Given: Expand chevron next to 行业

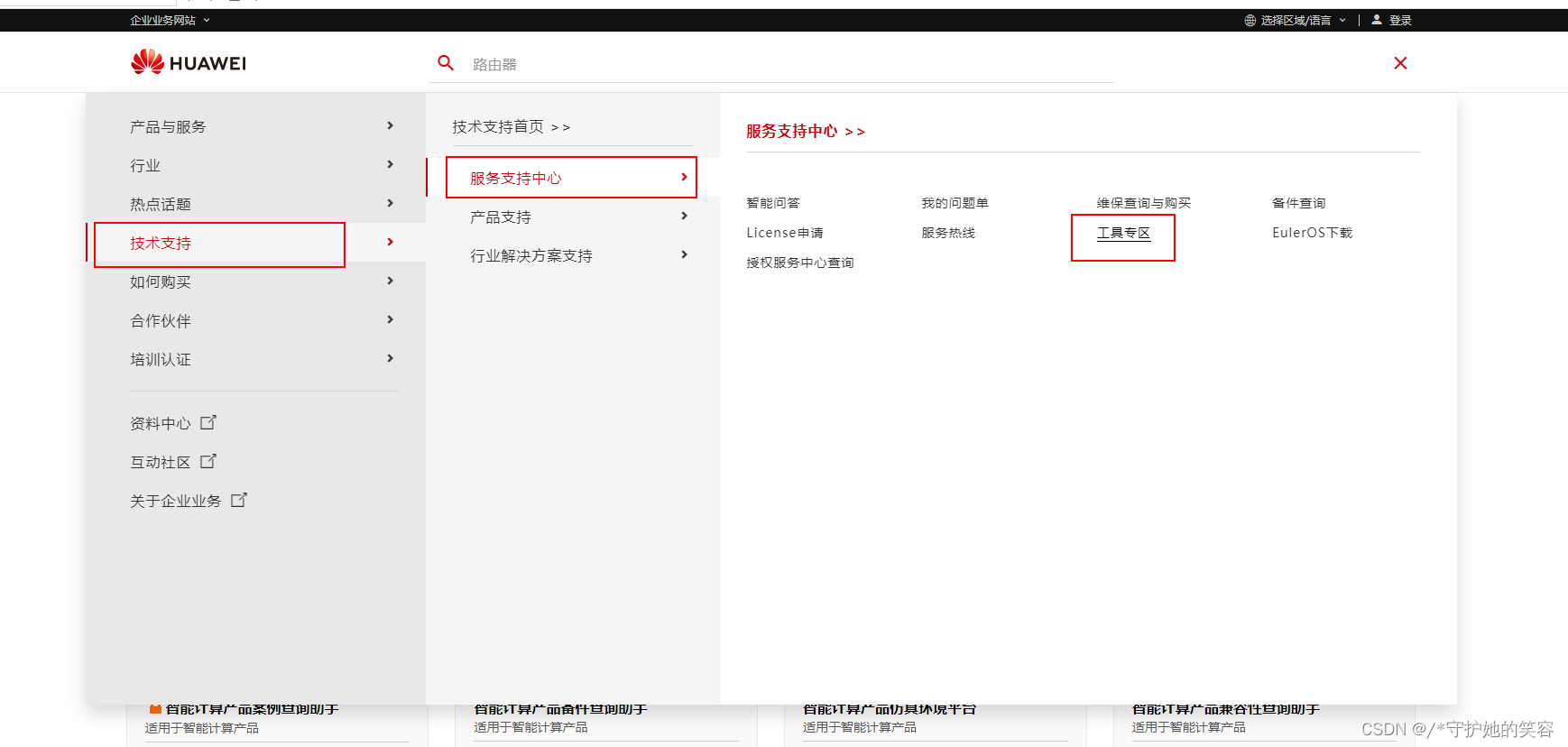Looking at the screenshot, I should pos(390,164).
